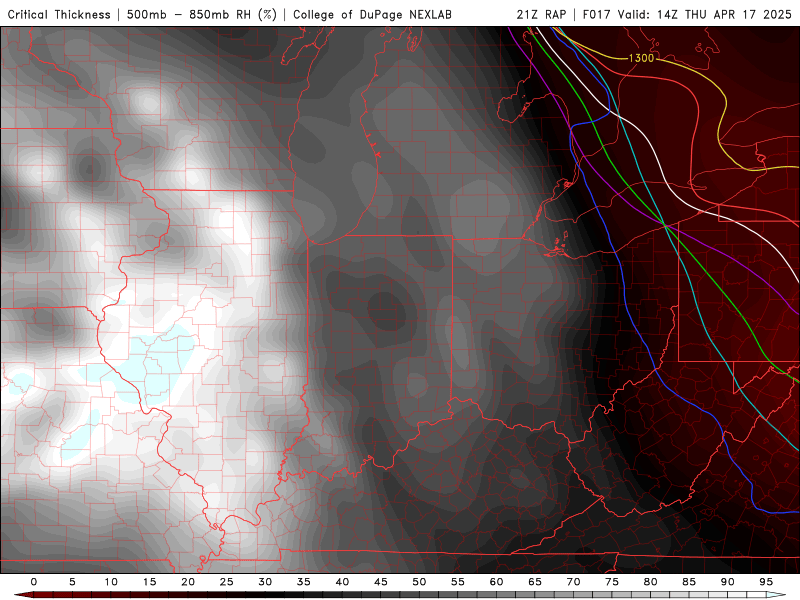Click the "F017" forecast hour text
The height and width of the screenshot is (600, 800).
[597, 14]
